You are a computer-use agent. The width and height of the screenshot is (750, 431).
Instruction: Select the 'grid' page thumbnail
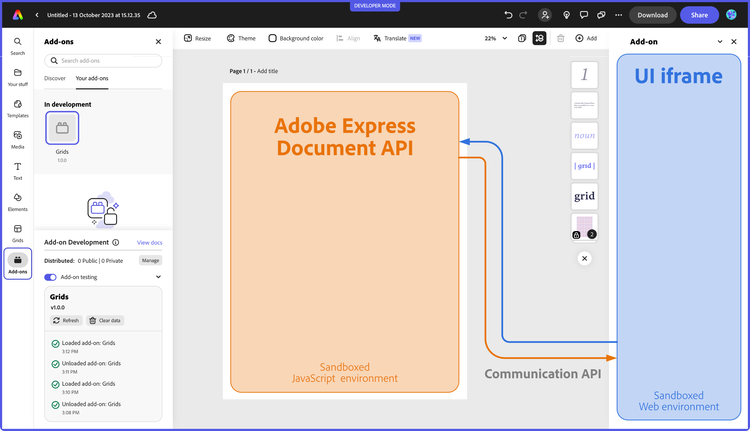click(584, 196)
